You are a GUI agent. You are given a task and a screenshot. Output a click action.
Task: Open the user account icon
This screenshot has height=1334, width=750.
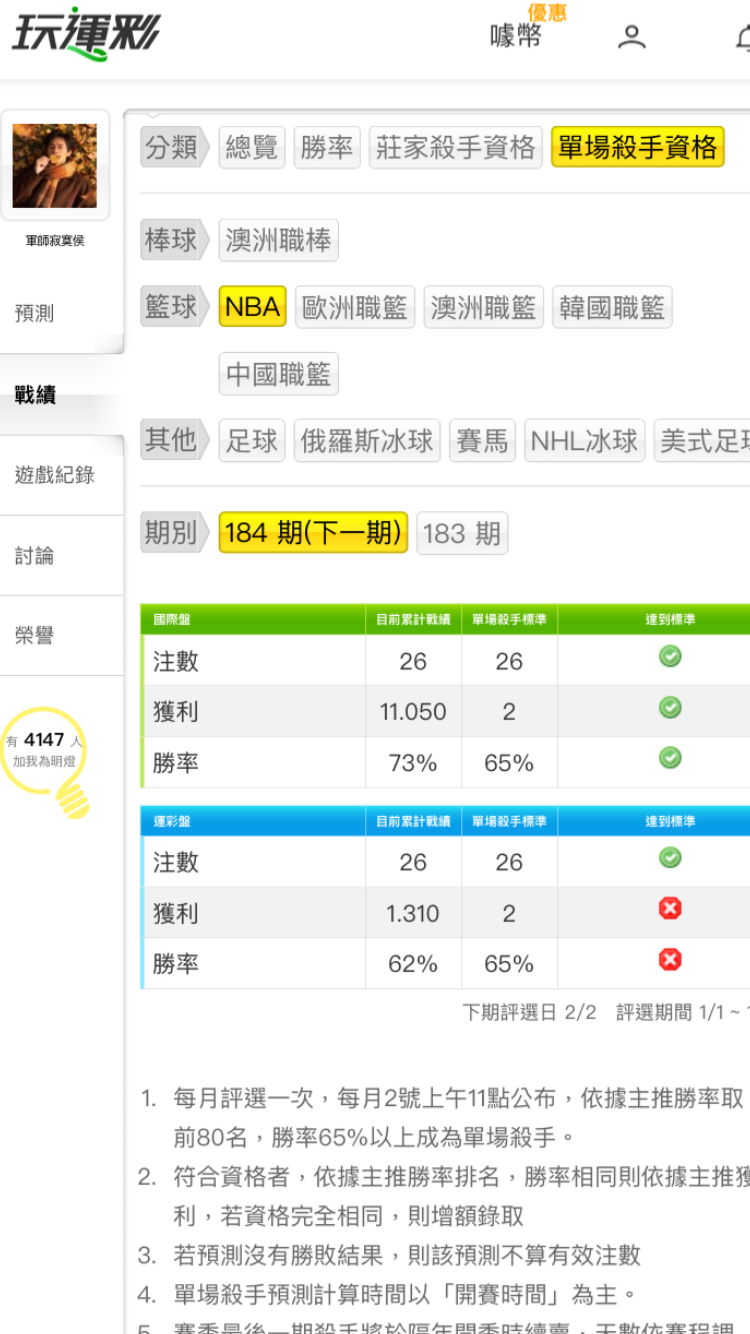(631, 37)
